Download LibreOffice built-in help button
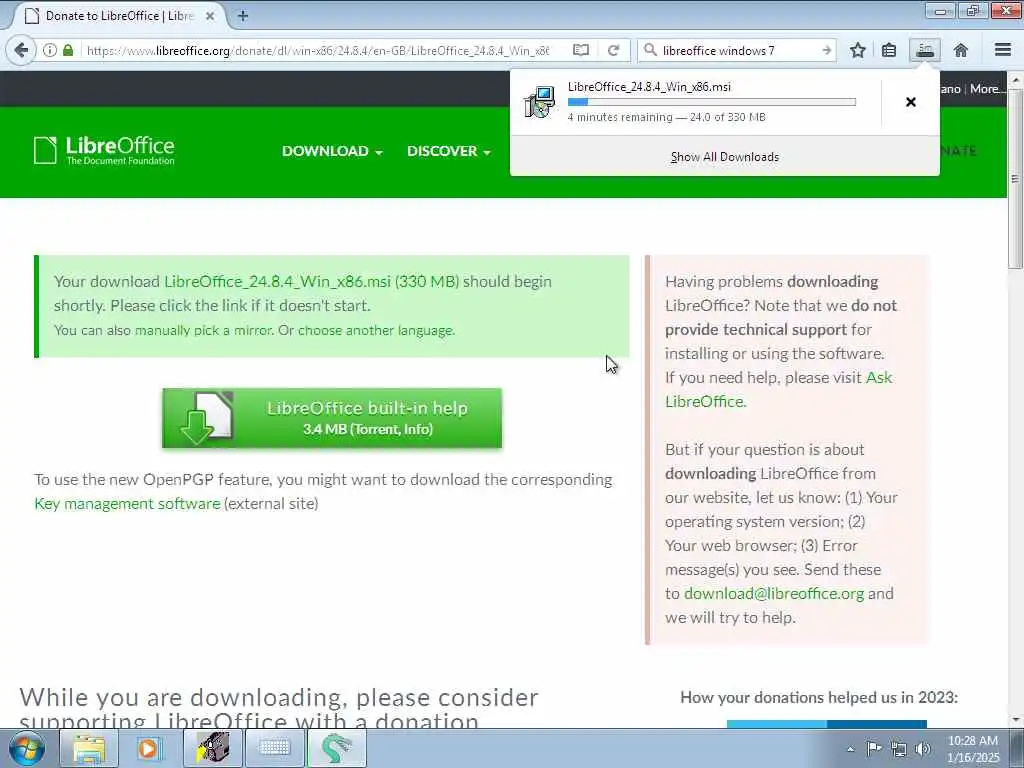This screenshot has height=768, width=1024. 332,418
